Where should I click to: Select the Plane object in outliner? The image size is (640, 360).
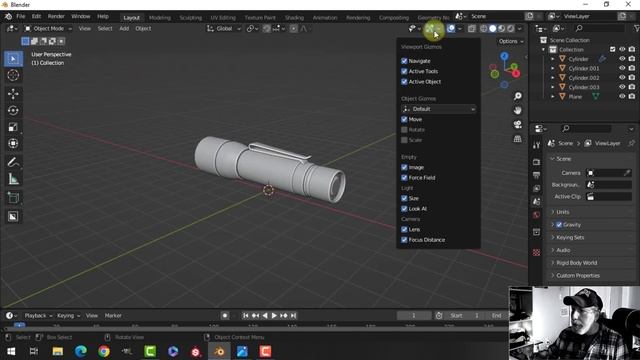point(575,97)
